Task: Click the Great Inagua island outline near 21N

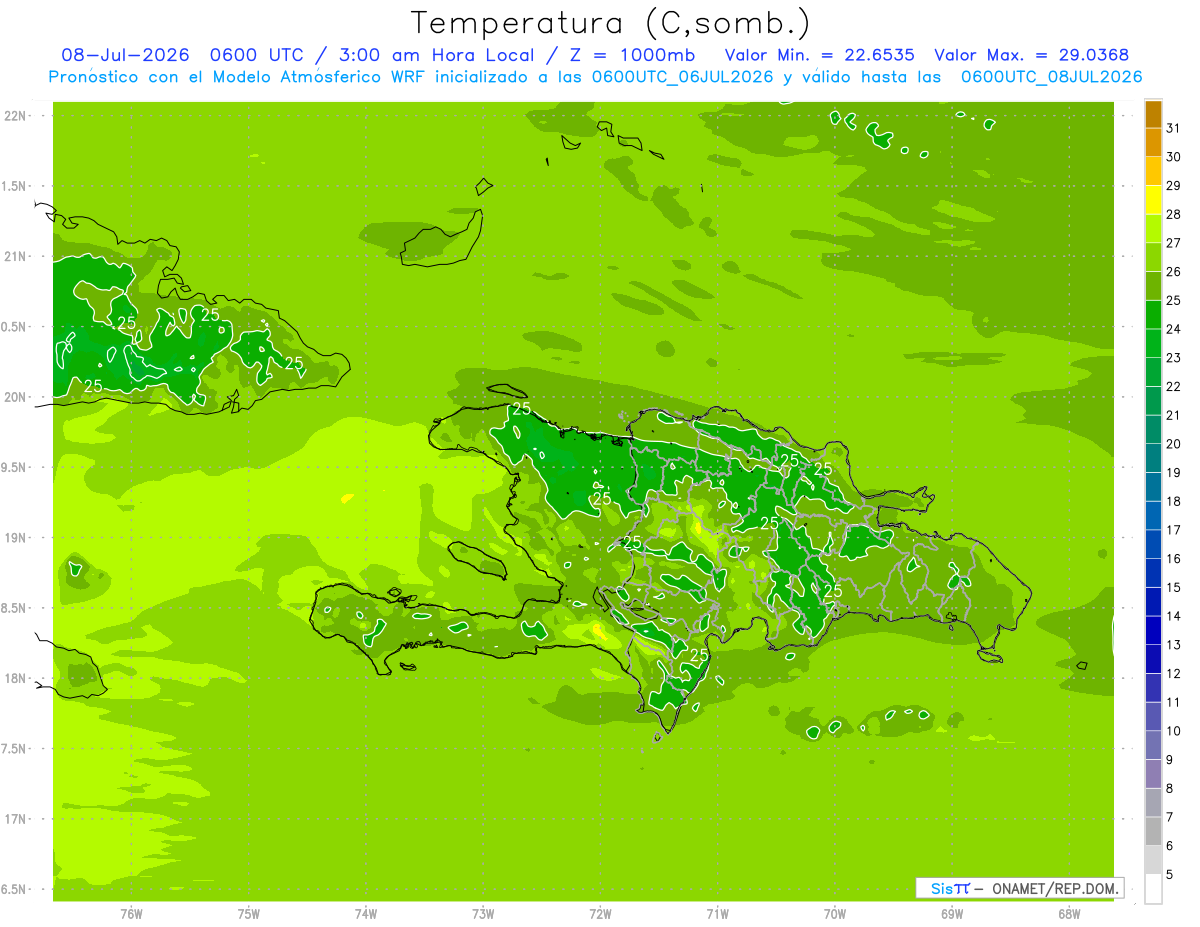Action: pyautogui.click(x=441, y=237)
